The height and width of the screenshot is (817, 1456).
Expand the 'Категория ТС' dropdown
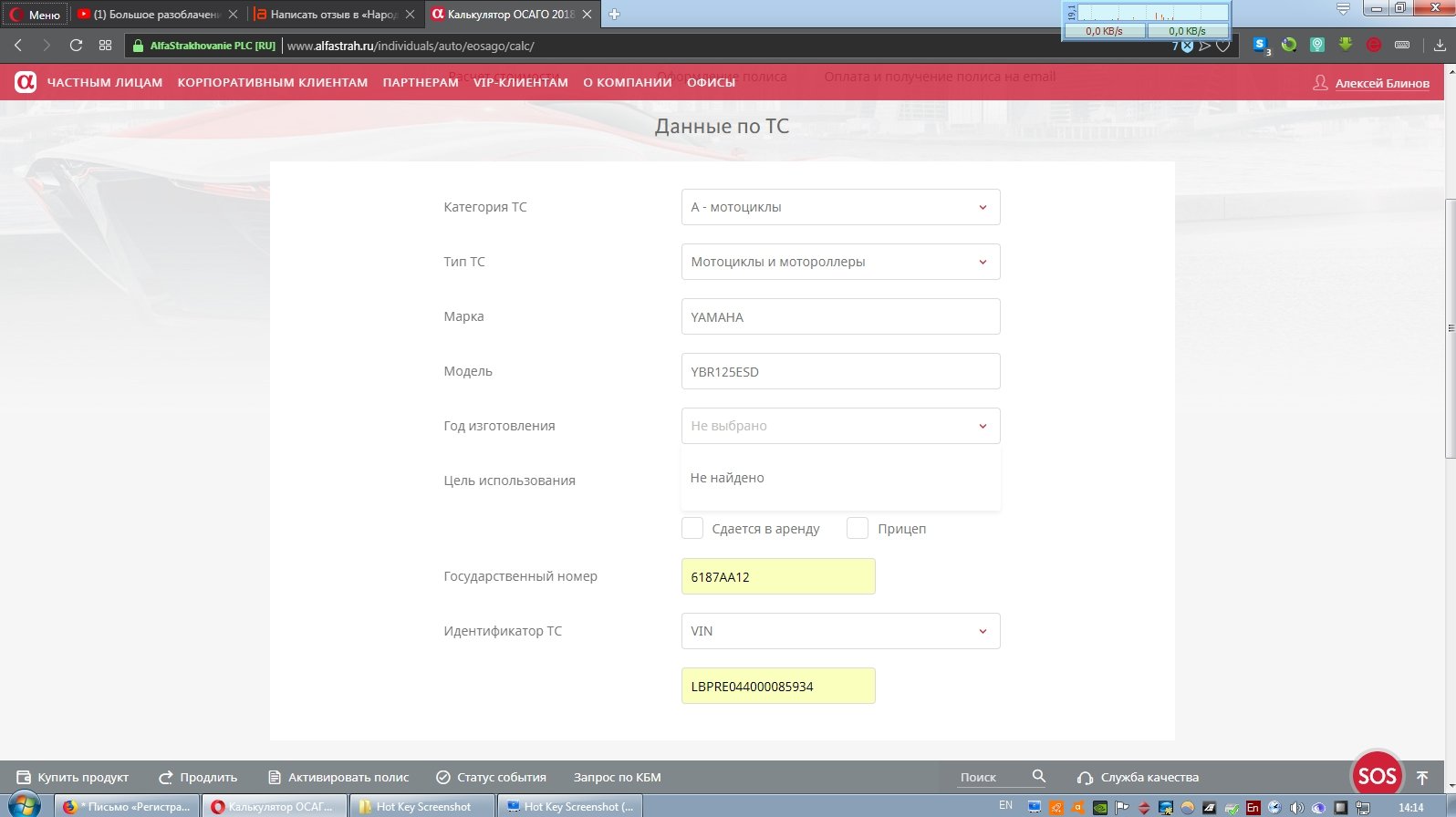coord(840,207)
